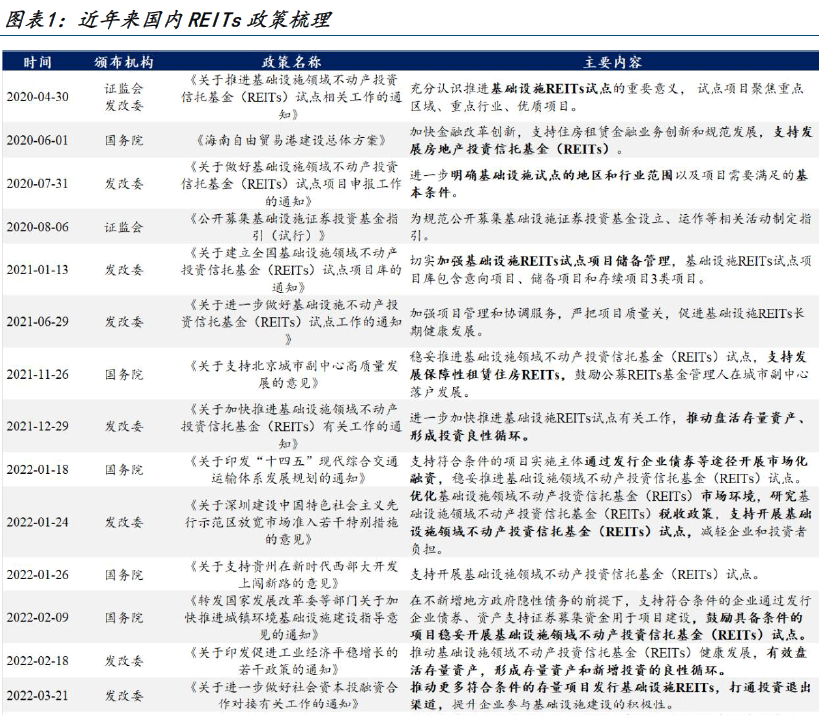Select the "时间" column header

37,62
